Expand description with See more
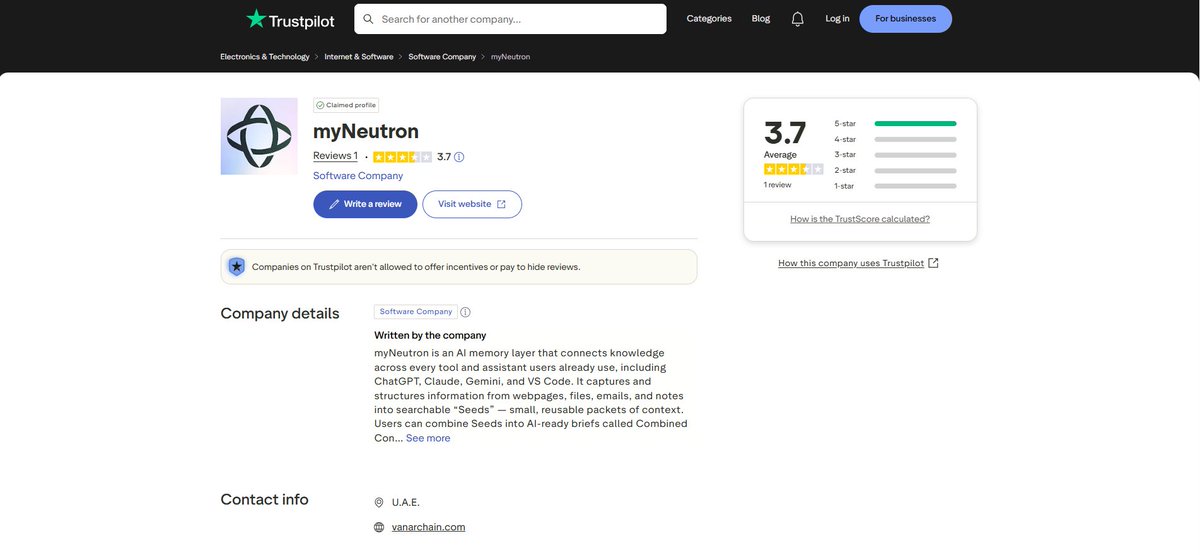Viewport: 1200px width, 555px height. point(428,438)
